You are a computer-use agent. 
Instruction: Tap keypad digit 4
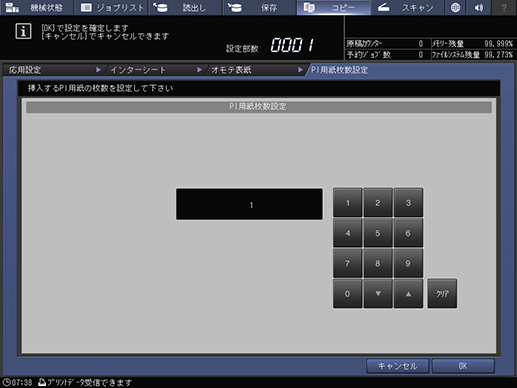pyautogui.click(x=347, y=233)
